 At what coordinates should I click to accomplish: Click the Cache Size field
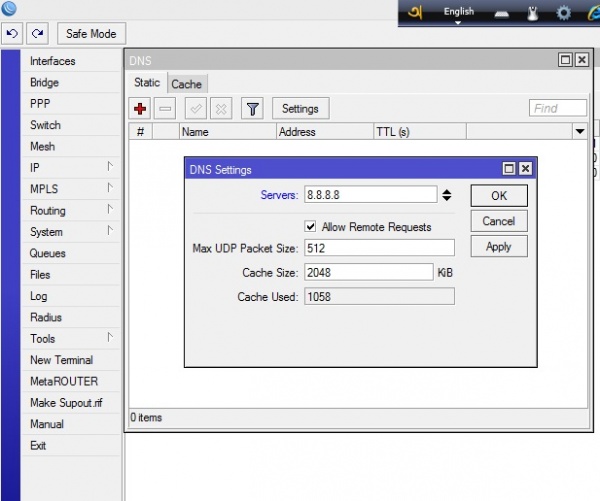coord(369,273)
